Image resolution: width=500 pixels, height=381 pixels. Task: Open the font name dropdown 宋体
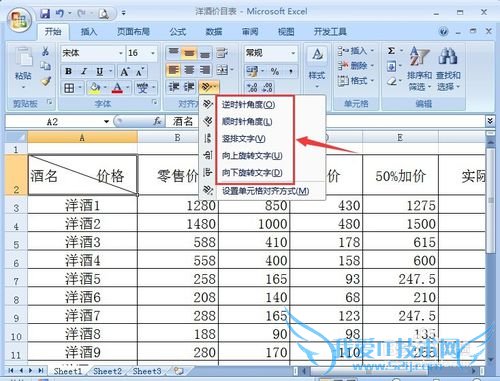(121, 53)
